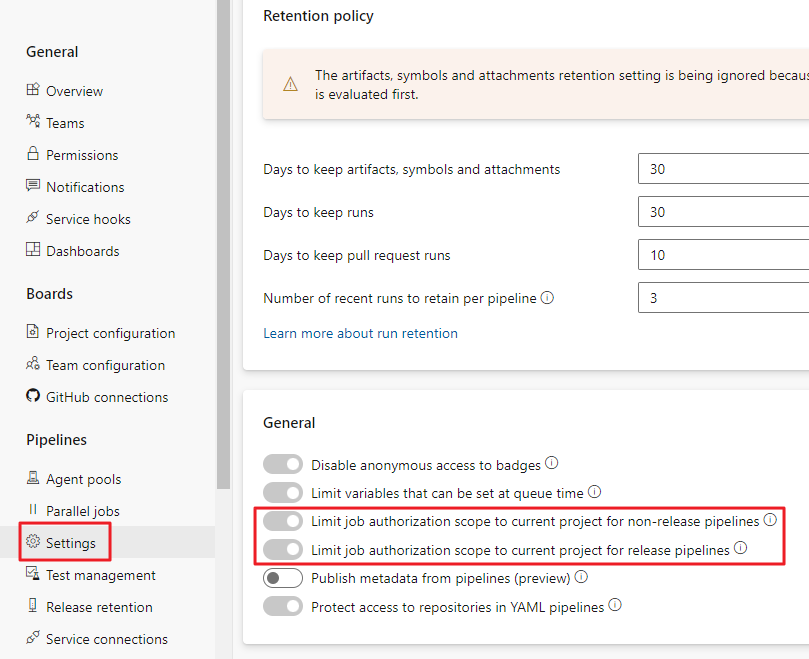
Task: Click the Permissions lock icon
Action: [x=33, y=154]
